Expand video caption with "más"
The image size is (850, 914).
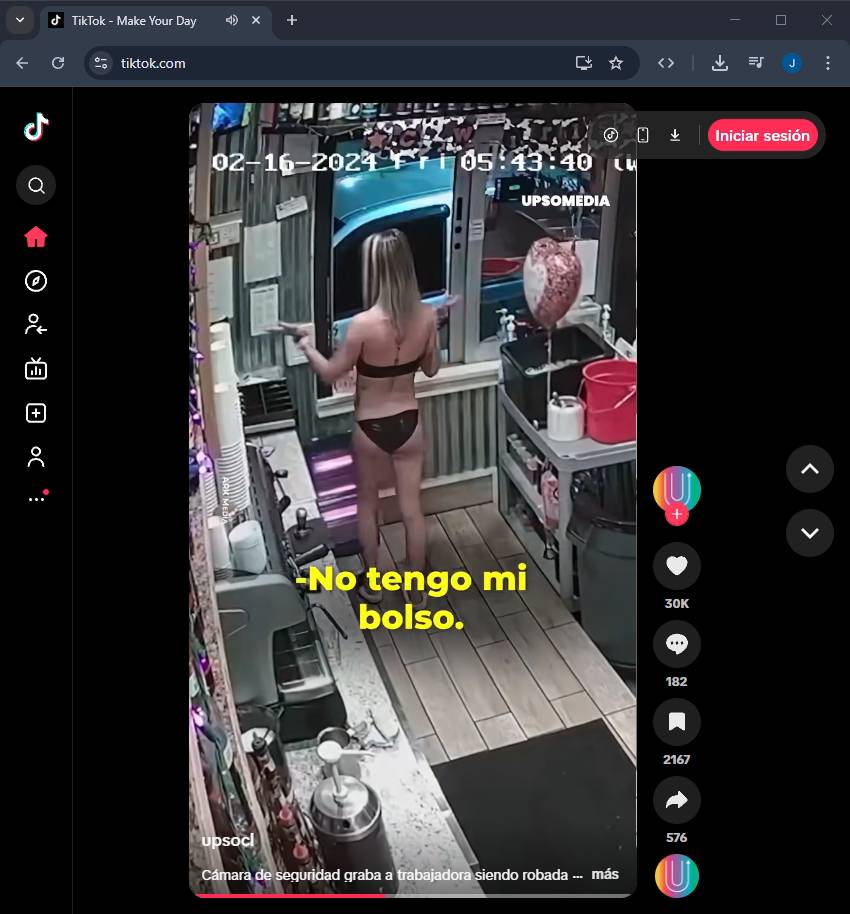[x=605, y=874]
